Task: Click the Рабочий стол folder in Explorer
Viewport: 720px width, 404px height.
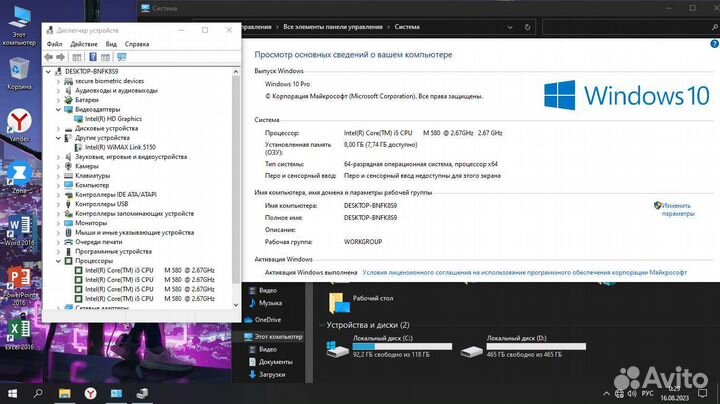Action: tap(361, 303)
